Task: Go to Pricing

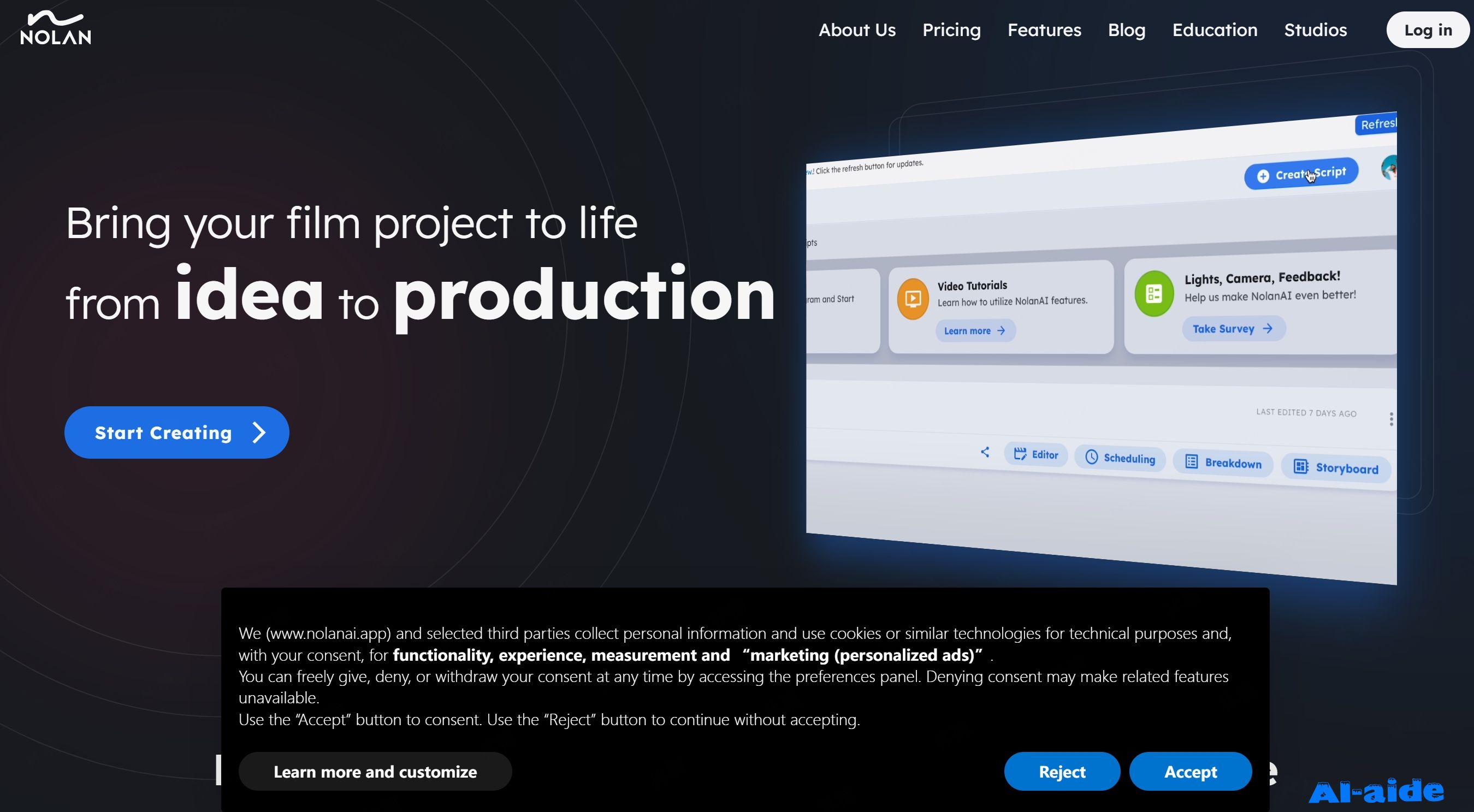Action: click(951, 29)
